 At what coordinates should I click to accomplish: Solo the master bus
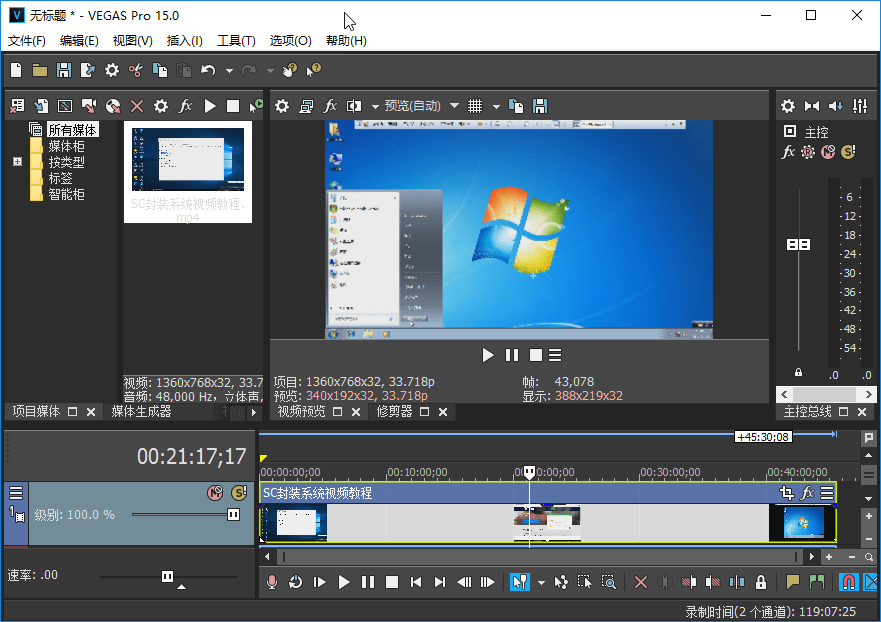pos(848,152)
